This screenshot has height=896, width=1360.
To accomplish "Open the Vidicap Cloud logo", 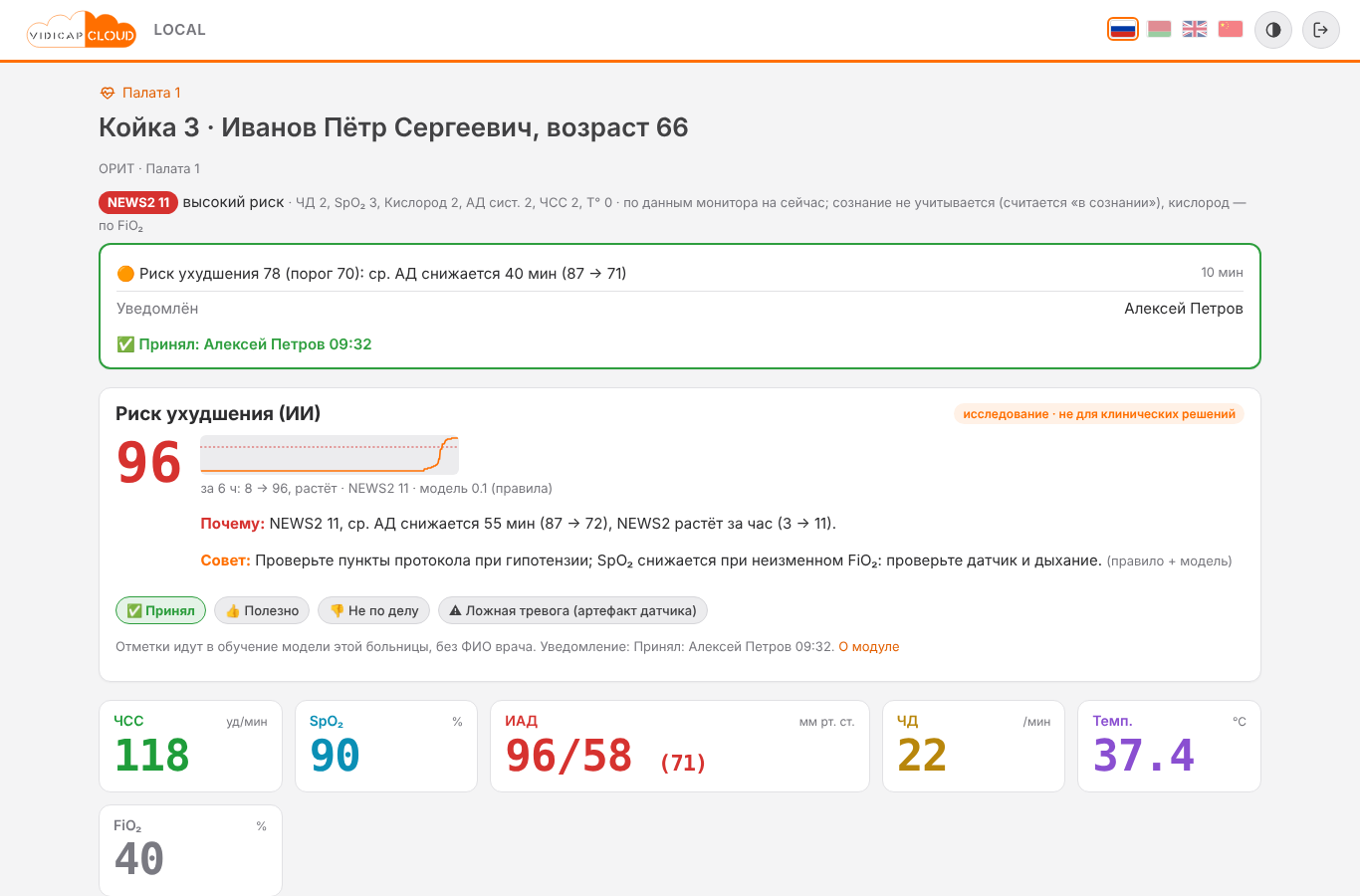I will tap(82, 30).
